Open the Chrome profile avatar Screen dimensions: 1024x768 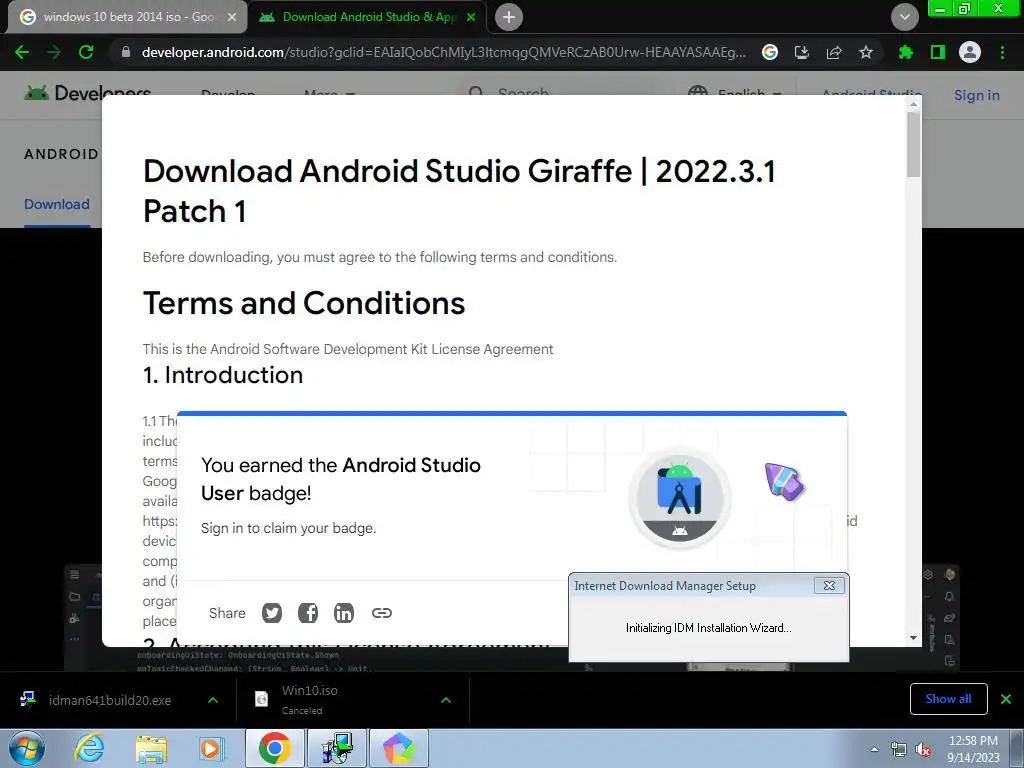coord(970,52)
